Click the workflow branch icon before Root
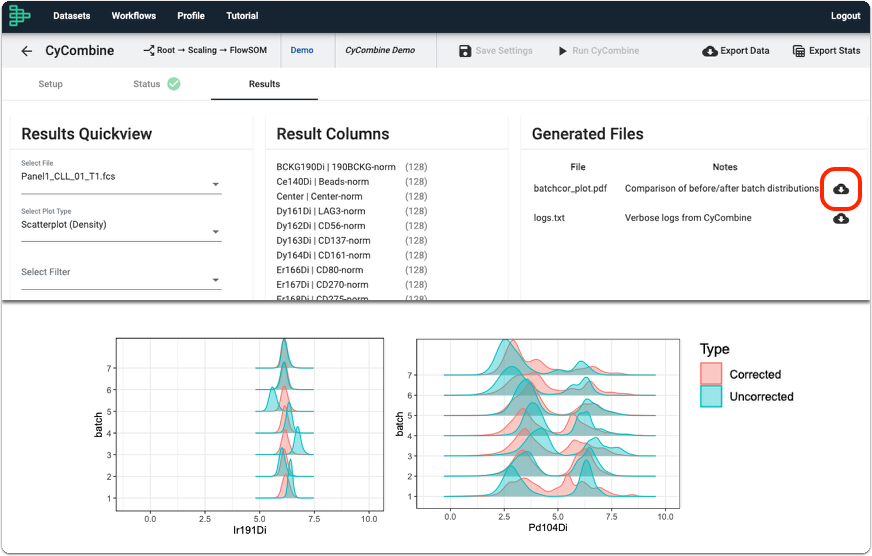The width and height of the screenshot is (872, 556). click(148, 50)
